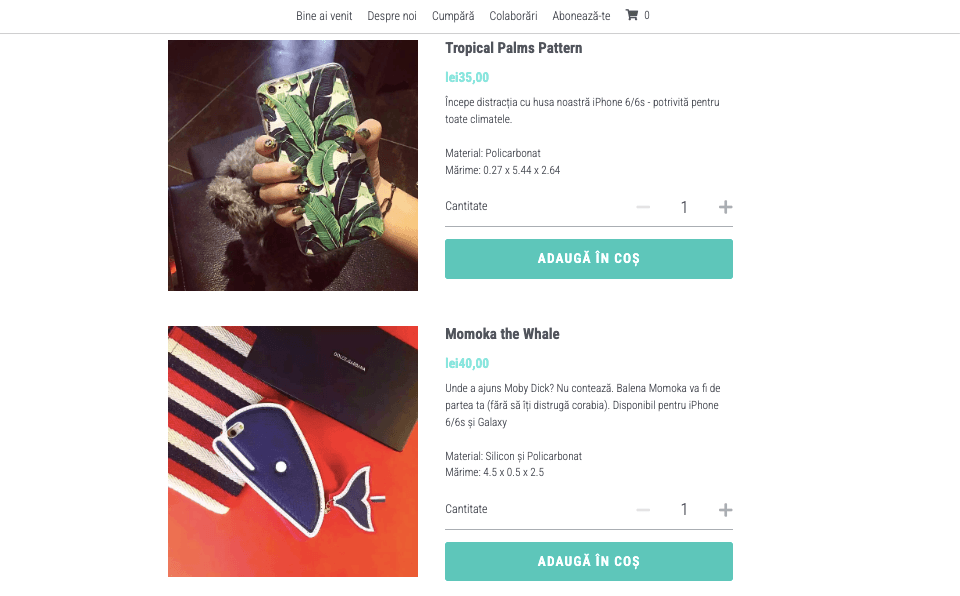Screen dimensions: 960x596
Task: Open the Bine ai venit menu item
Action: coord(324,16)
